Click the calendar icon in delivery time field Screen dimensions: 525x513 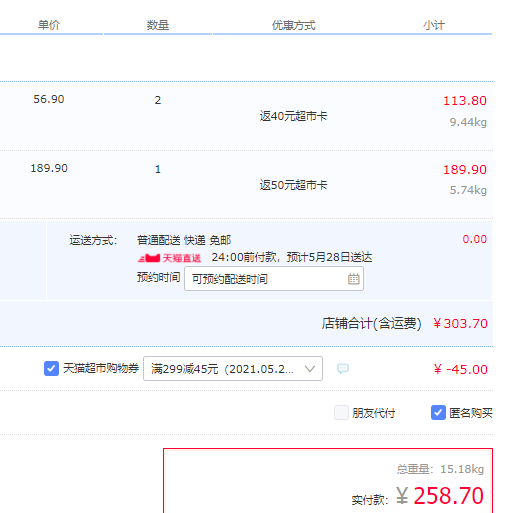[x=353, y=279]
